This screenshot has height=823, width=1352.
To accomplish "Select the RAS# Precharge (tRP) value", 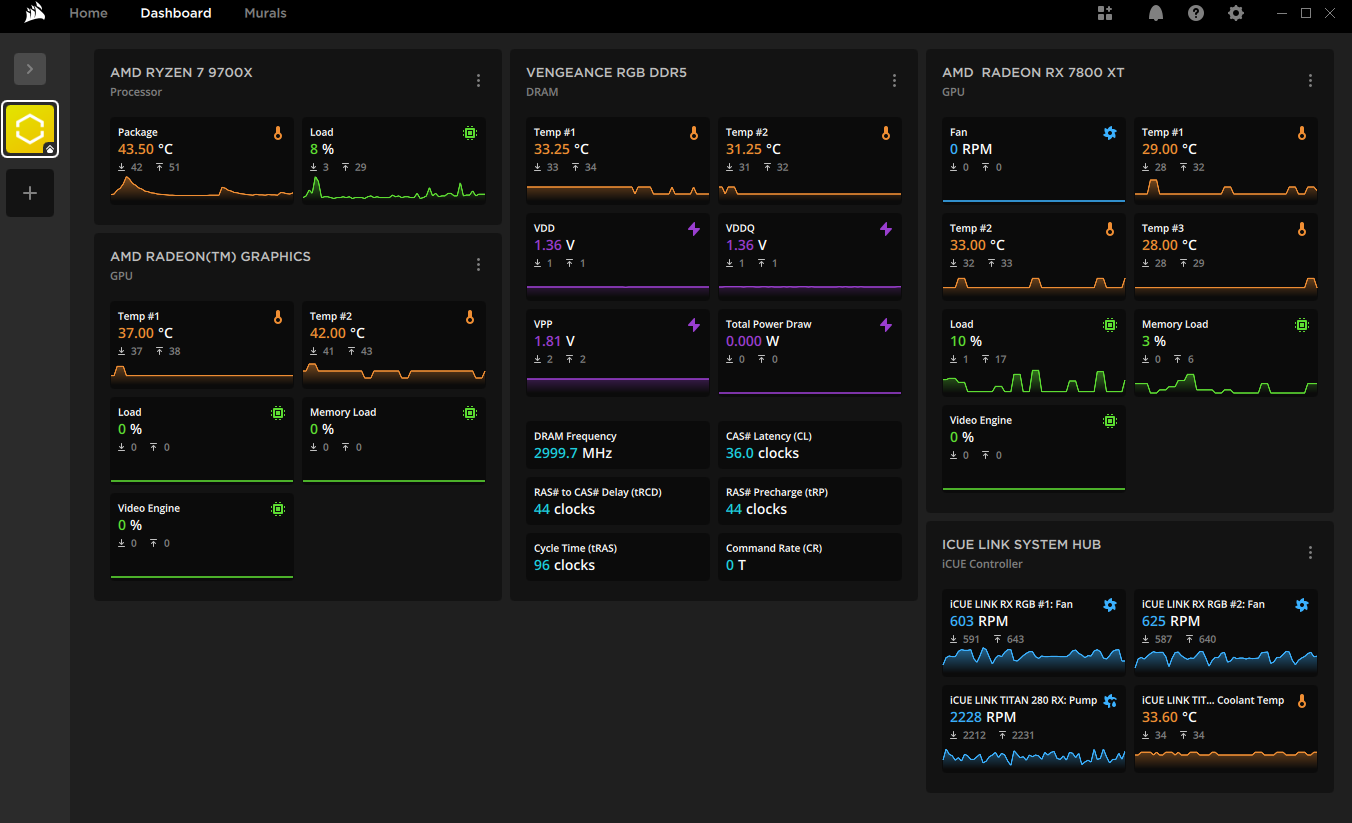I will point(756,509).
